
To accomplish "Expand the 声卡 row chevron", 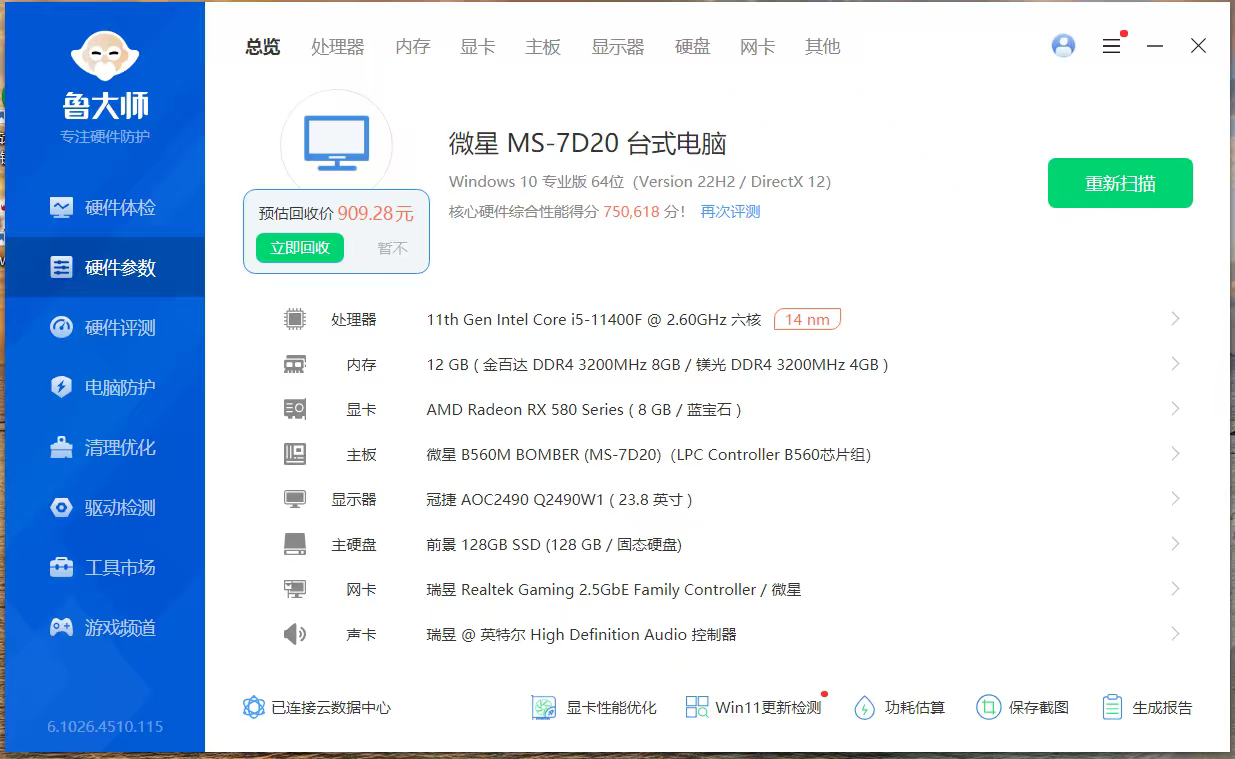I will pos(1175,634).
